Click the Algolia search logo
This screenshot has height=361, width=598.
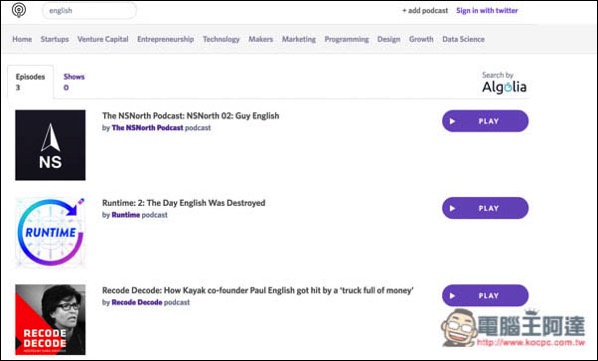504,87
